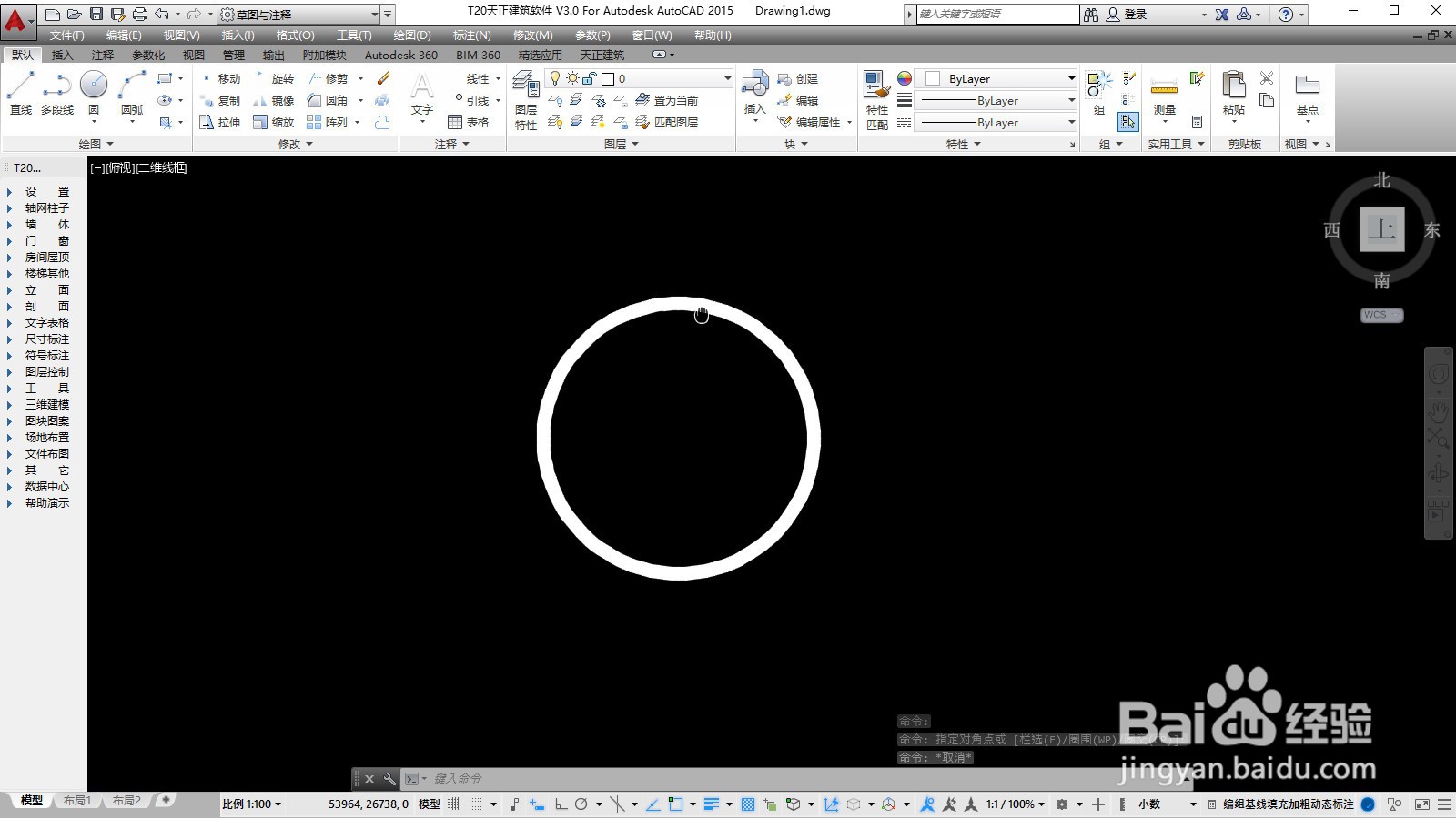Open 图层特性 layer properties manager
Screen dimensions: 1456x819
(x=526, y=100)
